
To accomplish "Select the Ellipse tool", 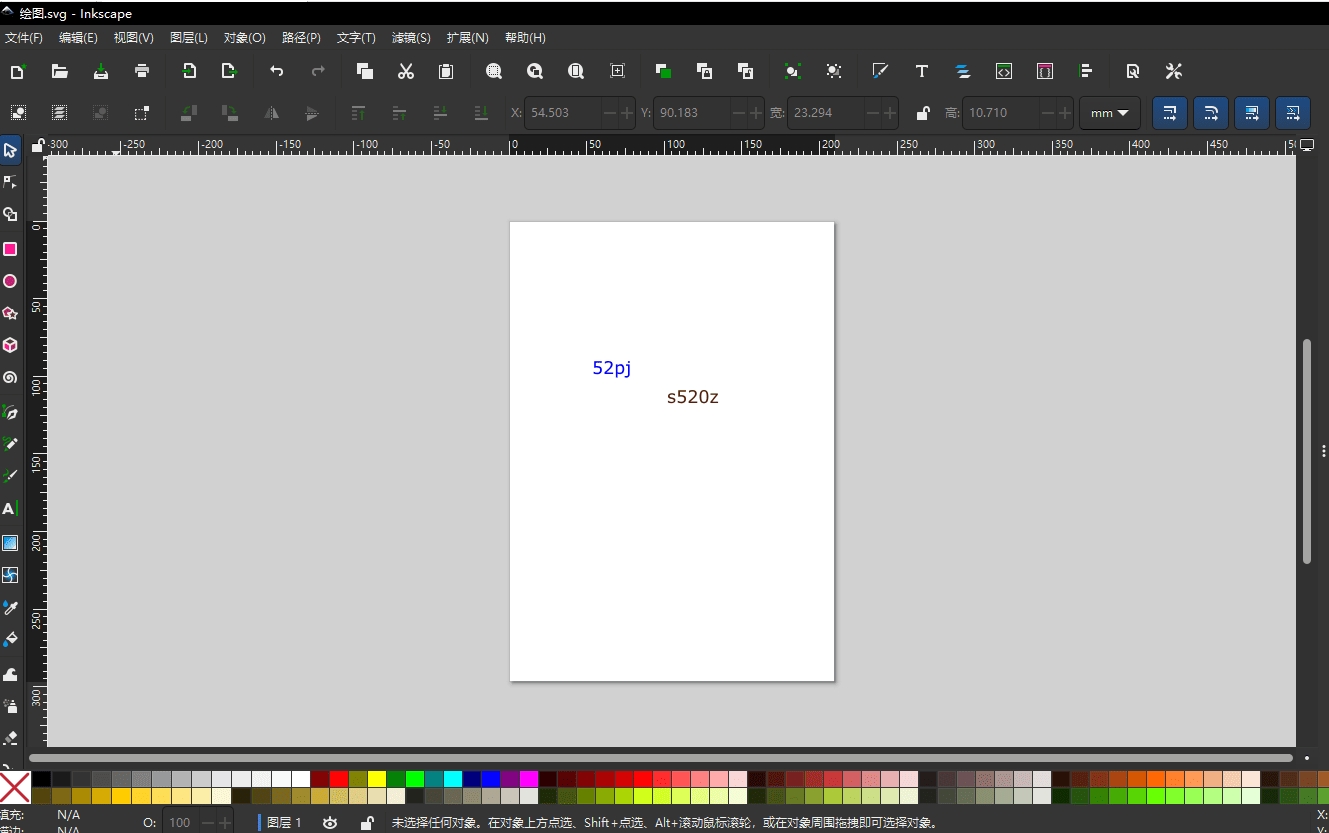I will click(x=10, y=282).
